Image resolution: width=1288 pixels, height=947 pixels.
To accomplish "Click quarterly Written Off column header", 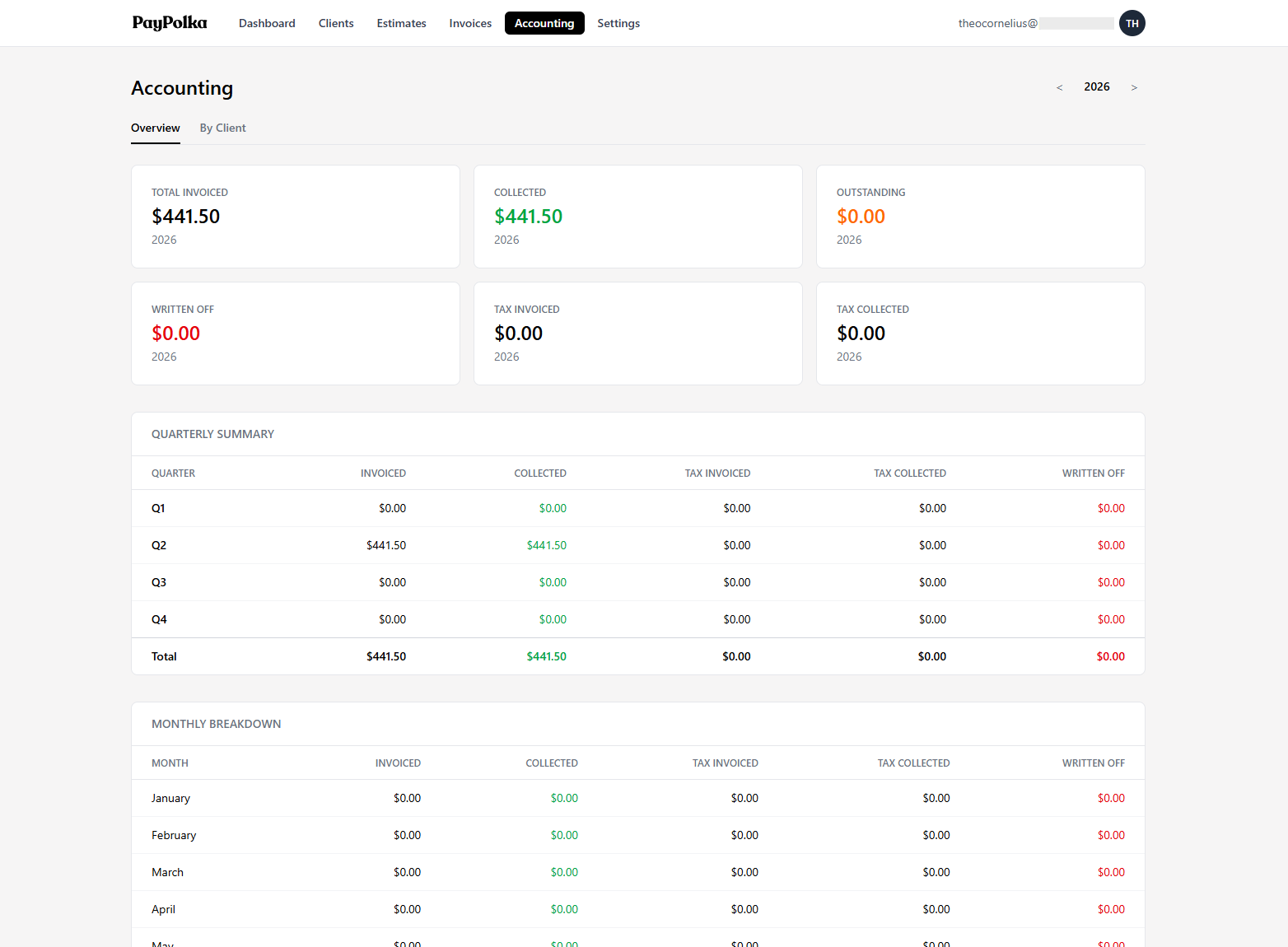I will coord(1094,473).
